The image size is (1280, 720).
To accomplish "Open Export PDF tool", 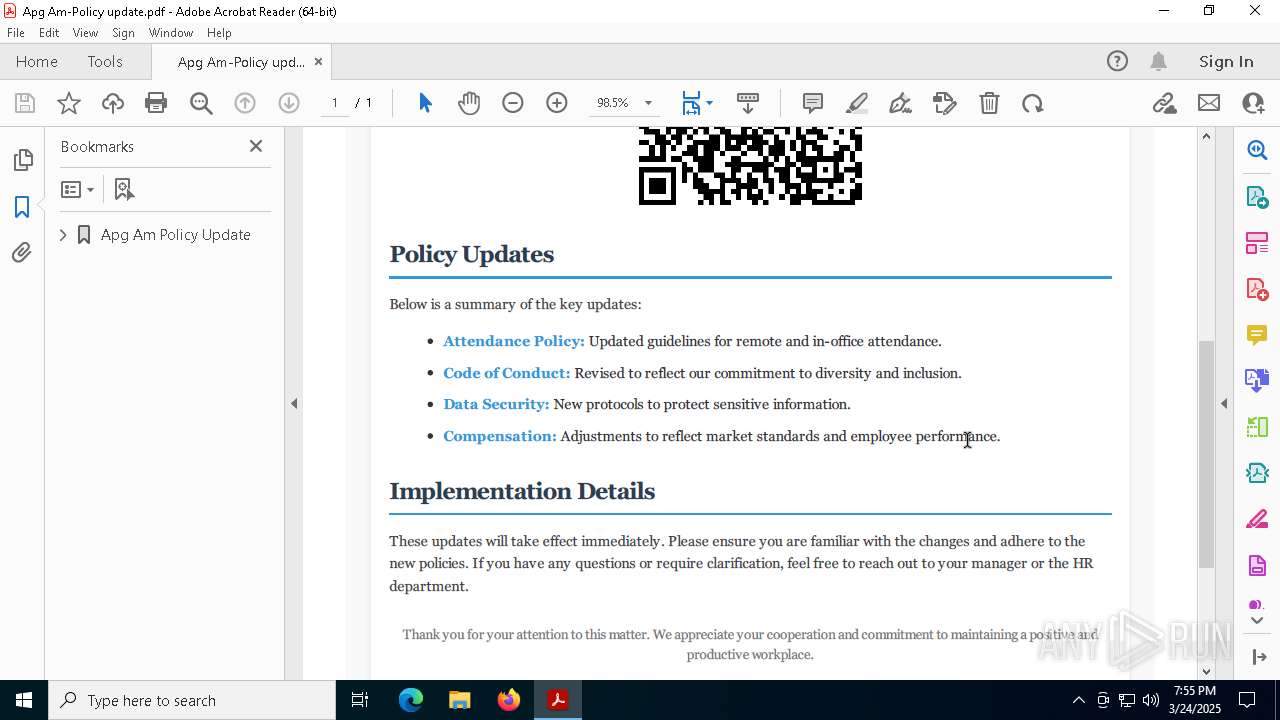I will tap(1257, 197).
